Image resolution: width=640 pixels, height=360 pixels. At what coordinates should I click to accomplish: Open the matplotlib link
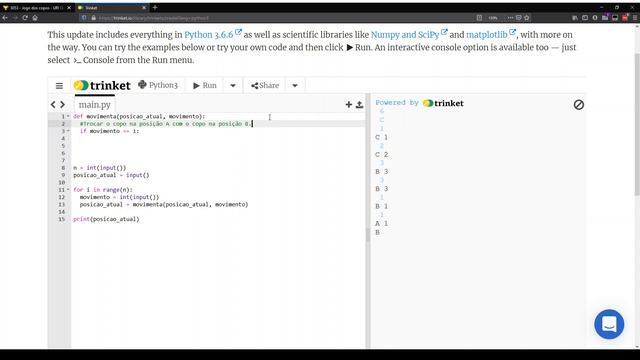click(491, 35)
